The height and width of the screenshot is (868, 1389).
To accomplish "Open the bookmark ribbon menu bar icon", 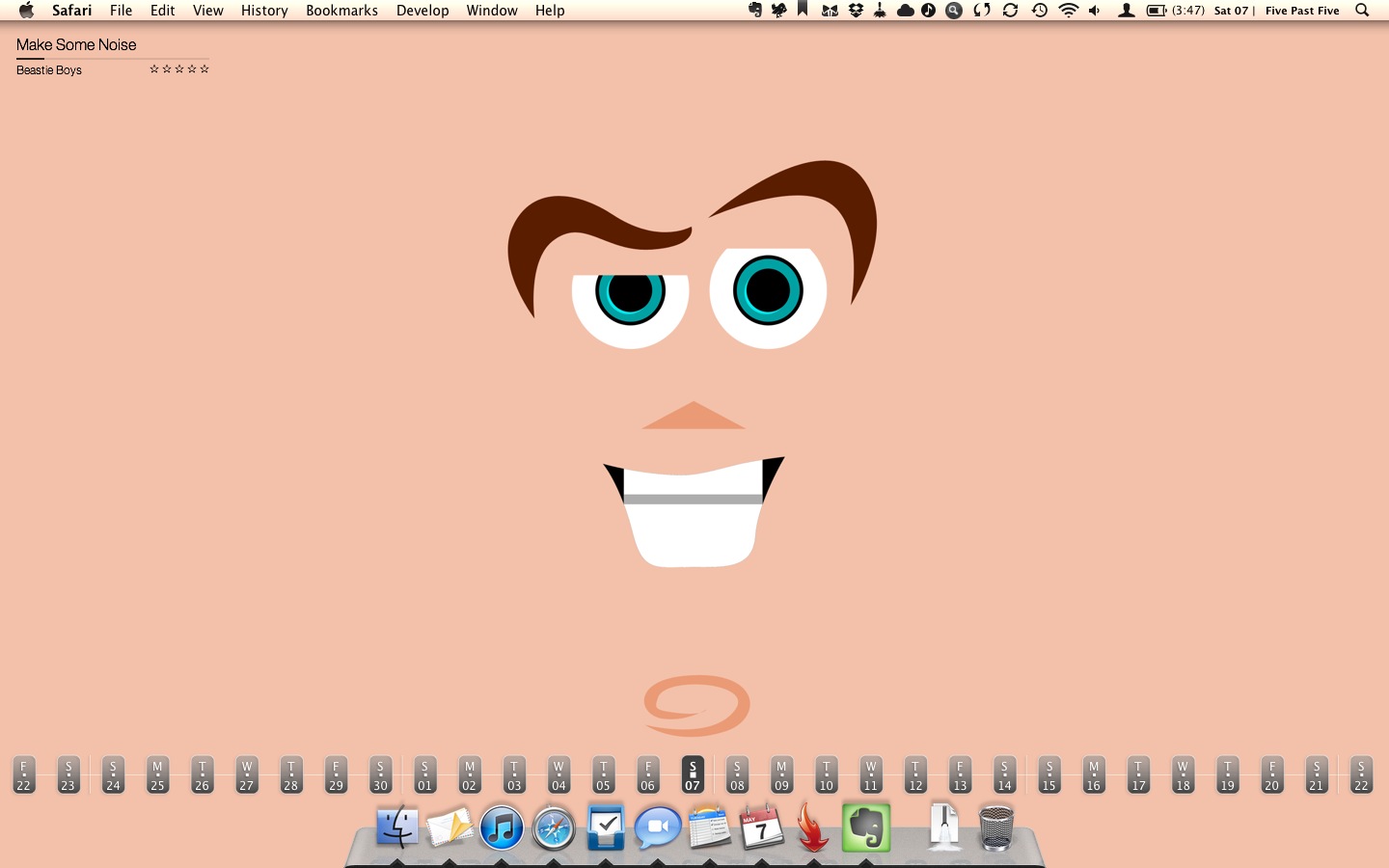I will tap(803, 10).
